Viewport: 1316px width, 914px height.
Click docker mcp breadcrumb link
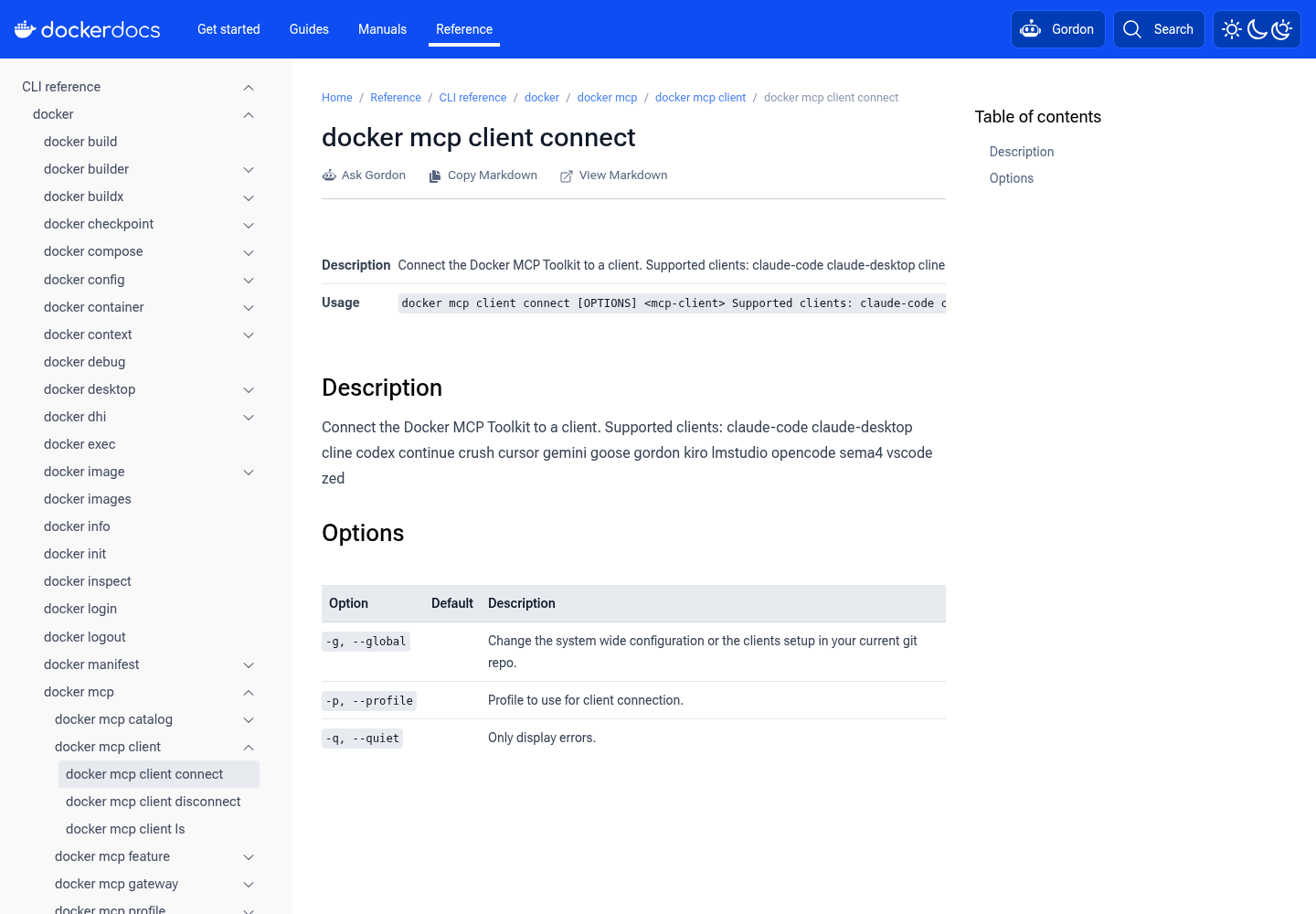607,98
